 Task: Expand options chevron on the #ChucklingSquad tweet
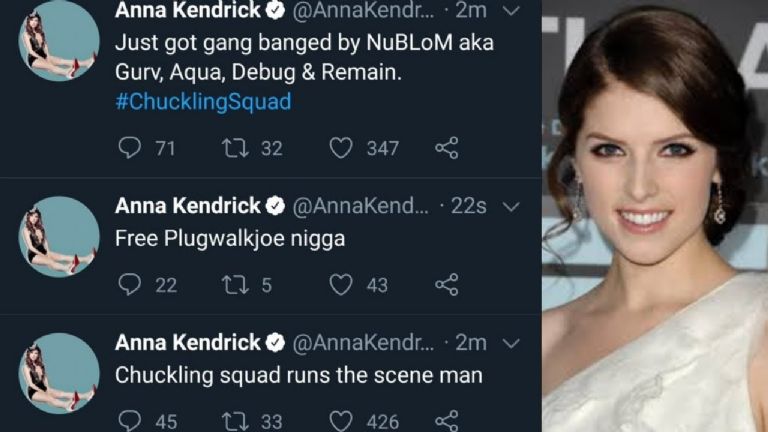point(511,10)
